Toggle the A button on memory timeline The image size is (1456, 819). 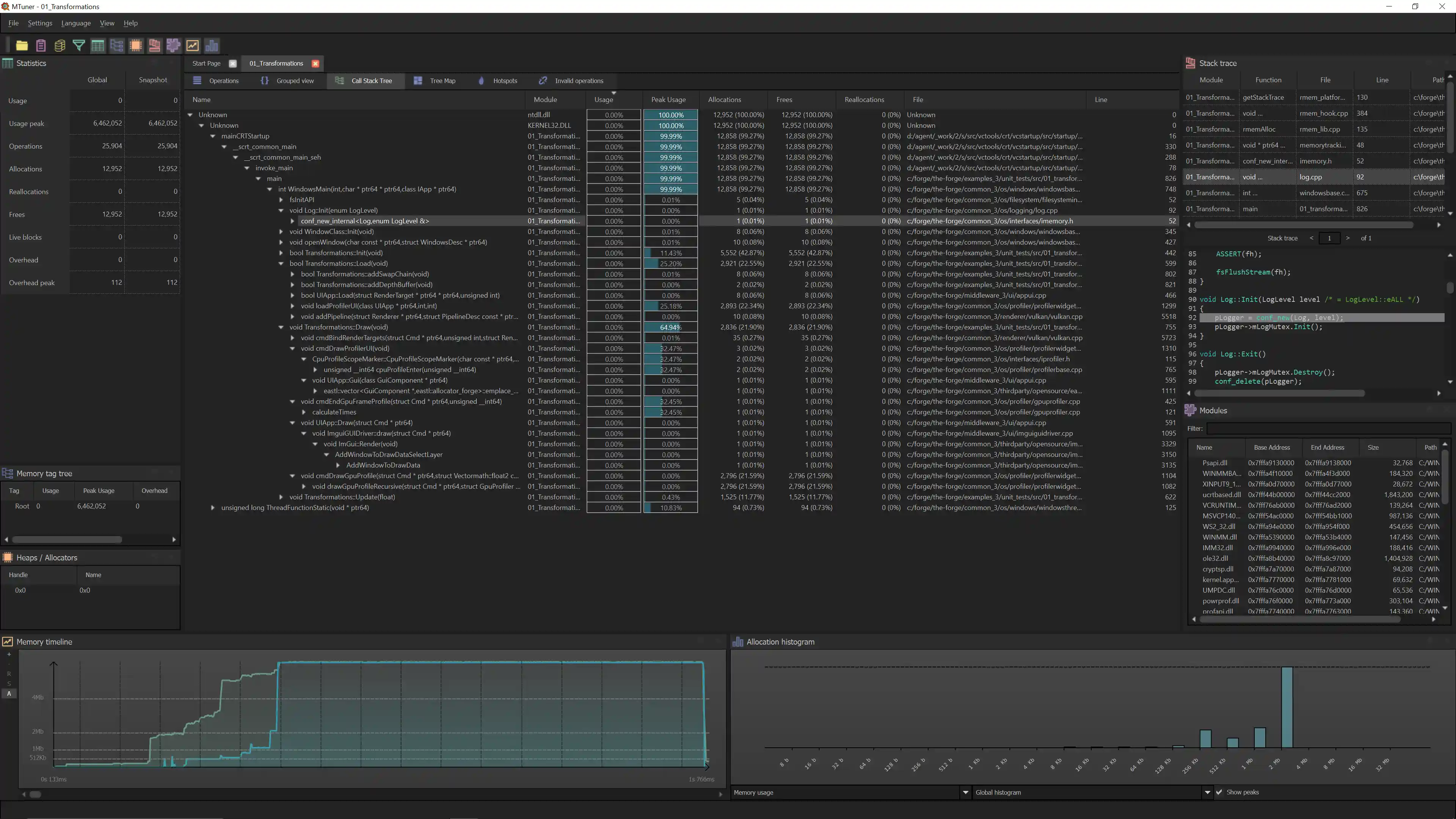[9, 693]
